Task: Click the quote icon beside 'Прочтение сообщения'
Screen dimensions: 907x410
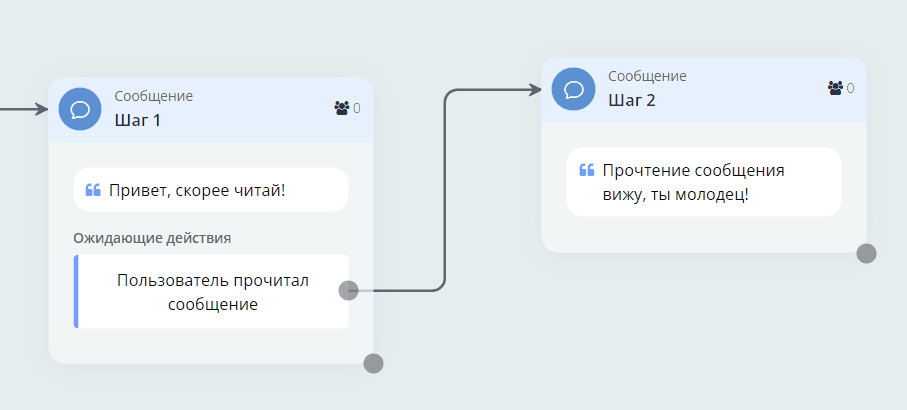Action: [587, 170]
